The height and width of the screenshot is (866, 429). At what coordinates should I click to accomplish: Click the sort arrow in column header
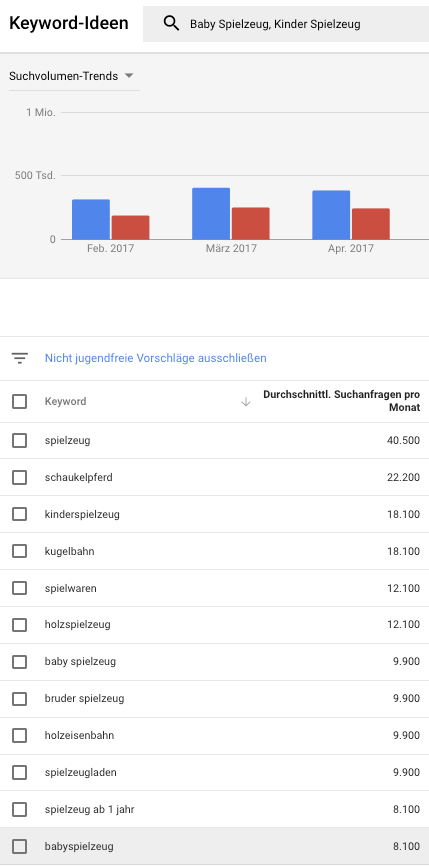click(246, 402)
